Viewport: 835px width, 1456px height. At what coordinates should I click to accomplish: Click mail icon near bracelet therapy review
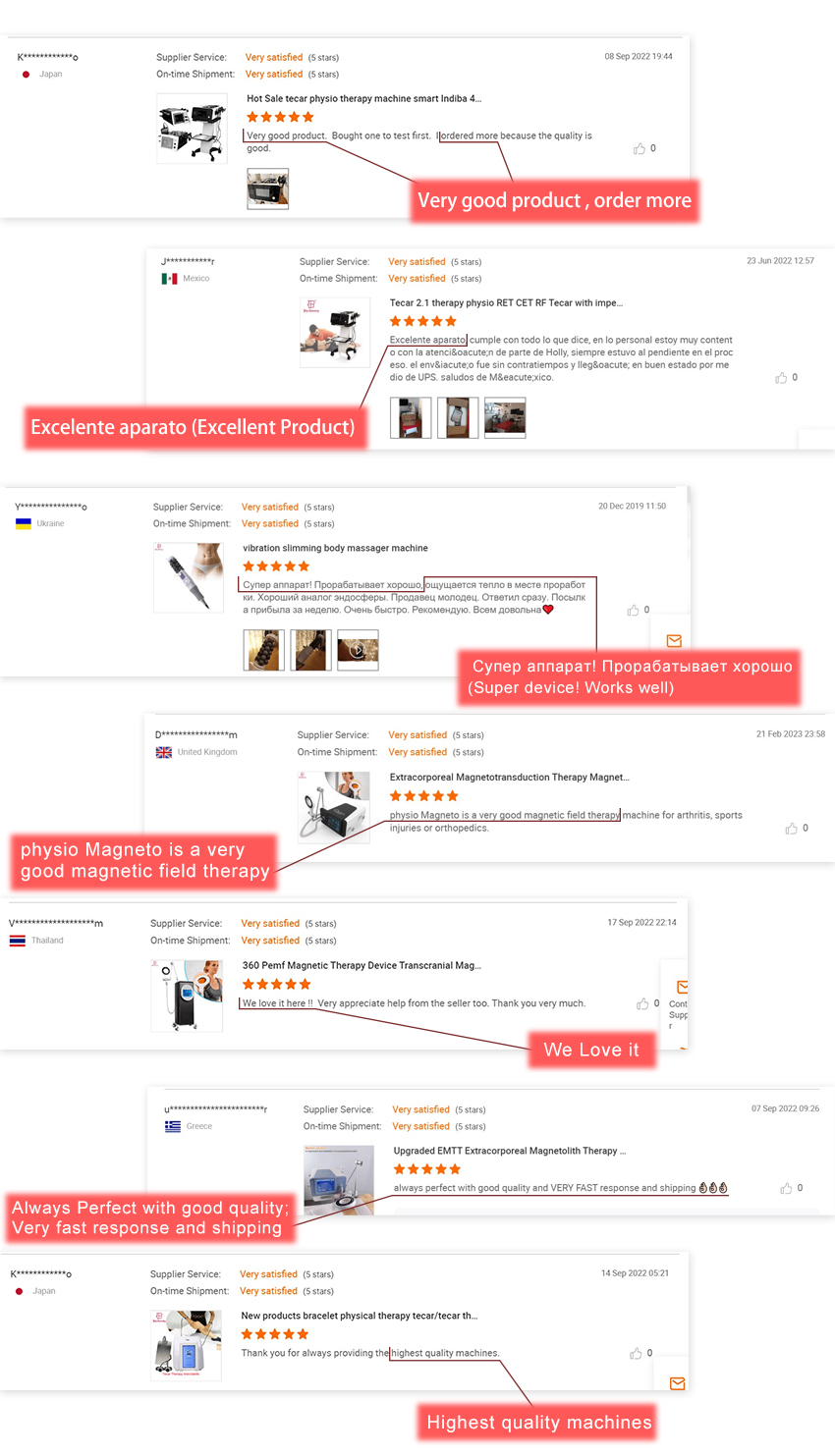[677, 1383]
